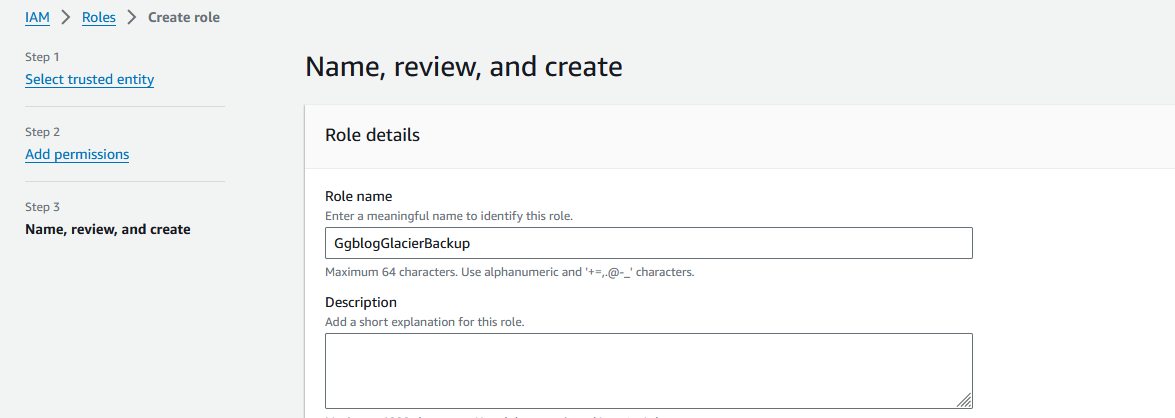Click the Maximum 64 characters hint text
The height and width of the screenshot is (418, 1175).
[509, 272]
